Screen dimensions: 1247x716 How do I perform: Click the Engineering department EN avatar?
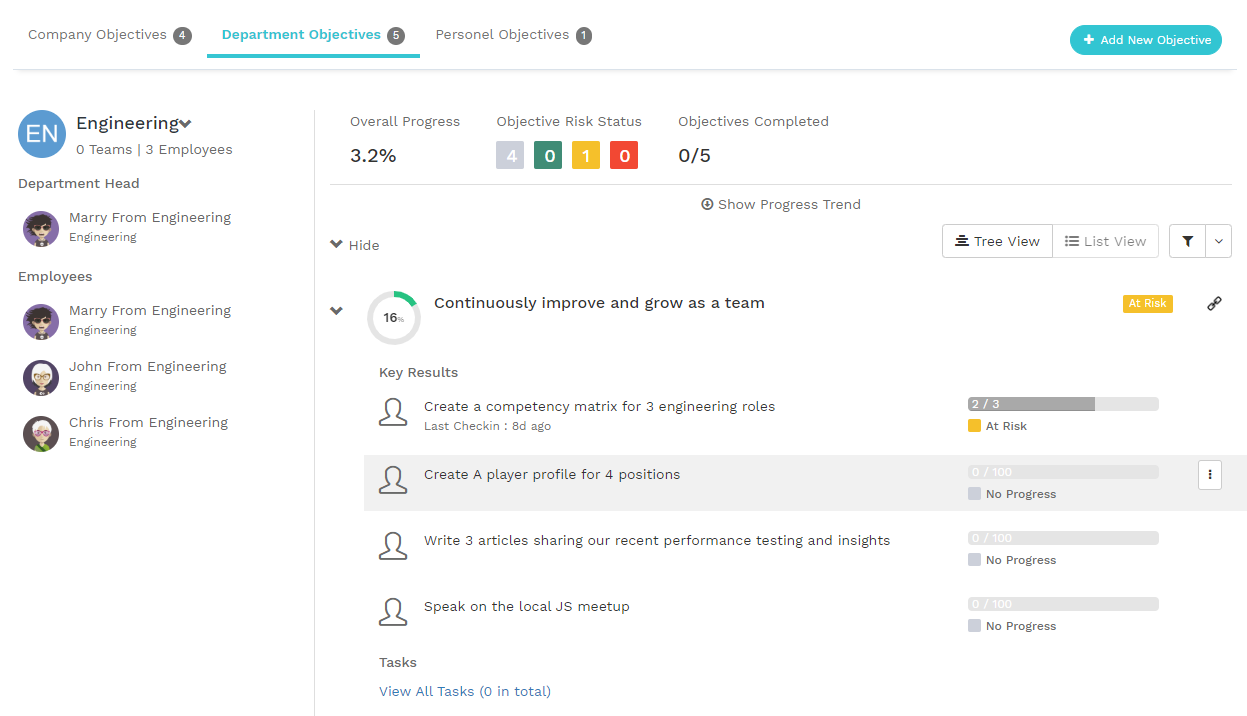pyautogui.click(x=42, y=134)
